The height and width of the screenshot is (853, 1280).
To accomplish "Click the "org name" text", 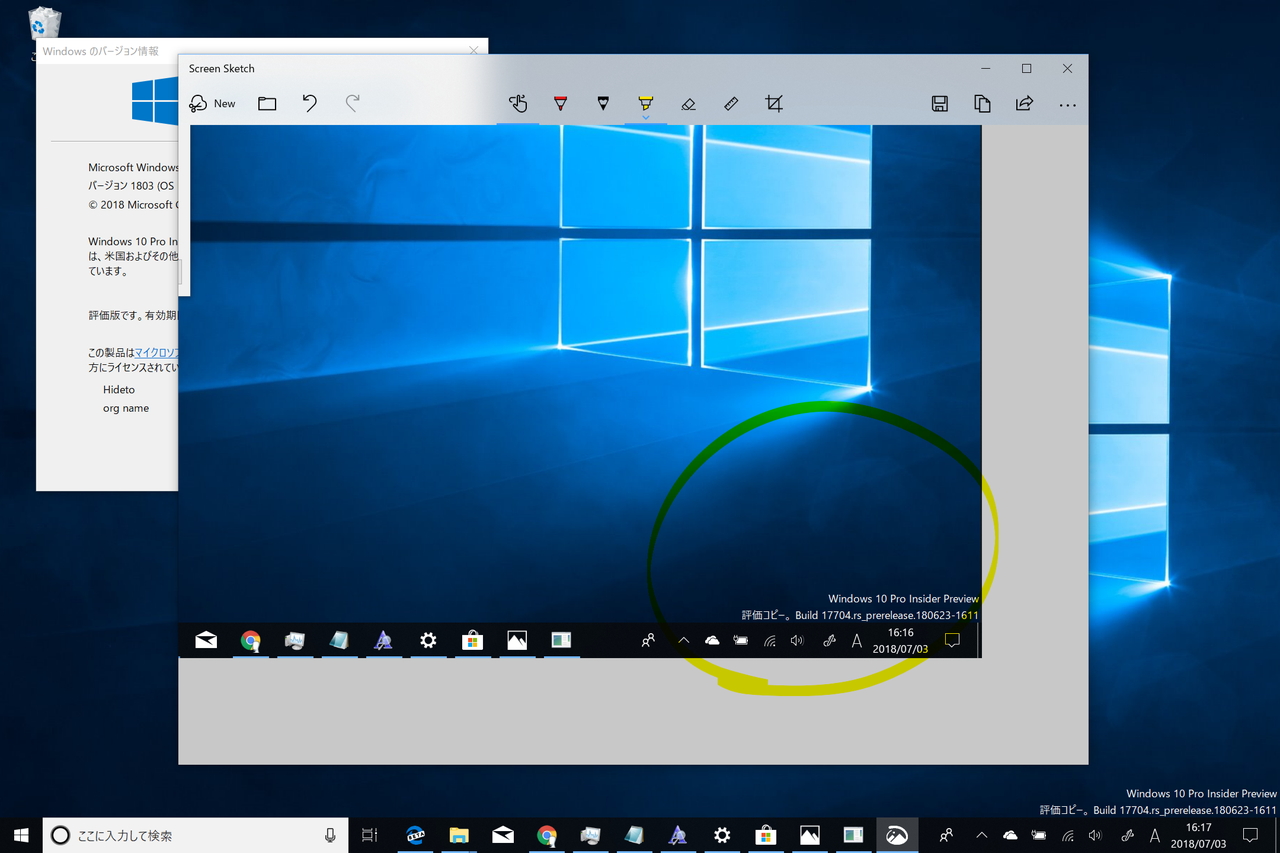I will click(x=126, y=408).
